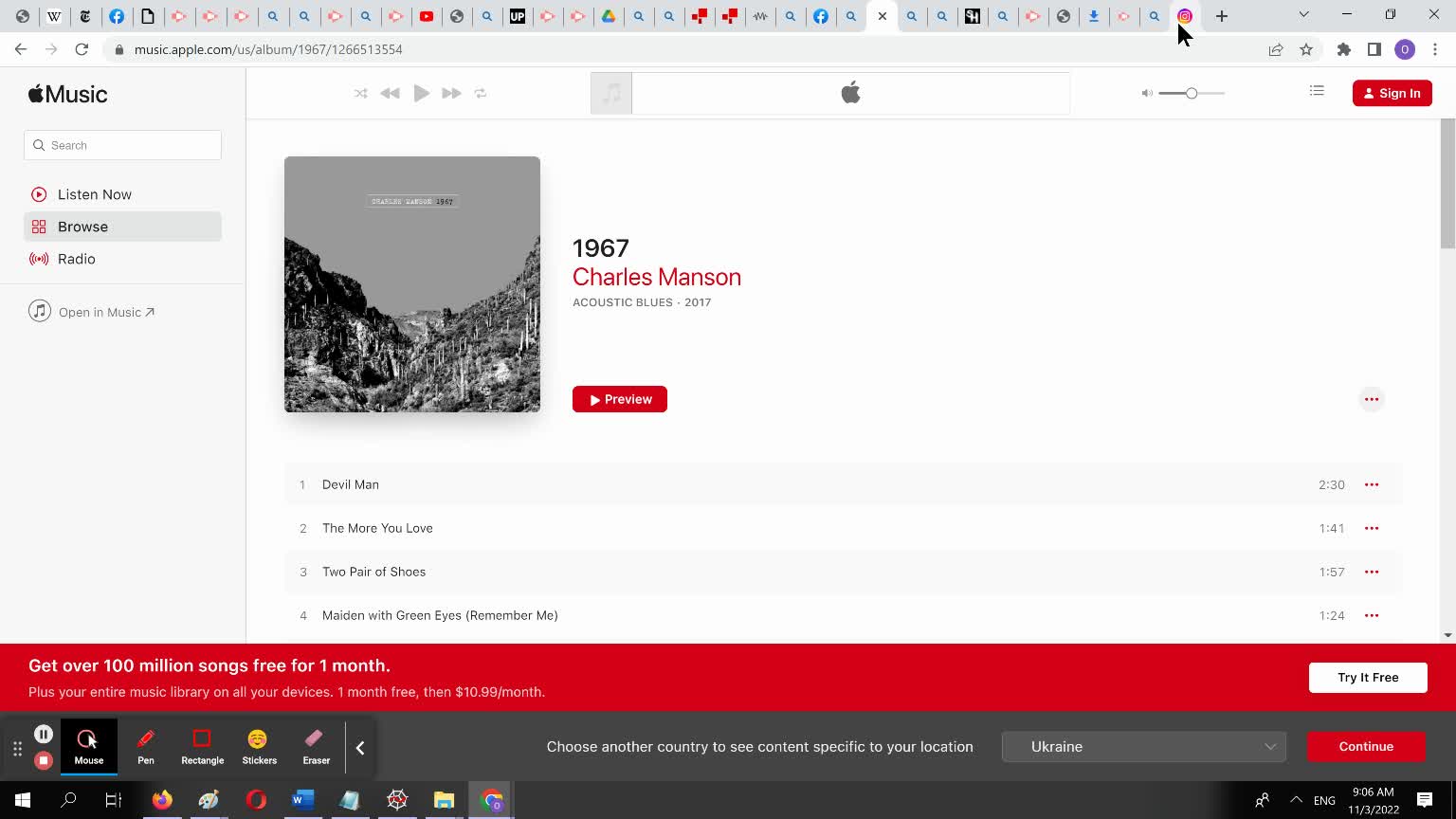Click the music.apple.com address bar

tap(682, 49)
